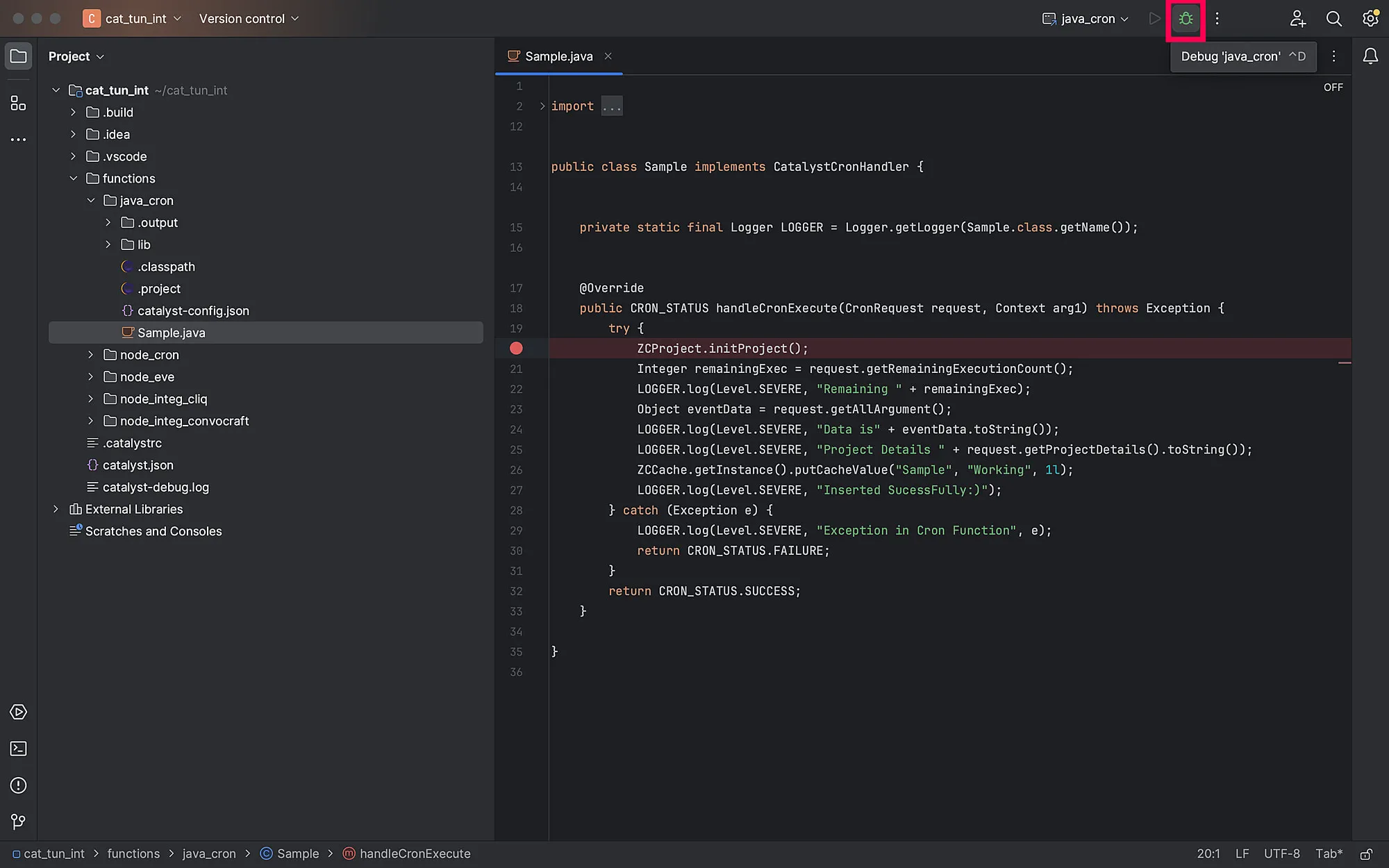The height and width of the screenshot is (868, 1389).
Task: Select the Sample.java editor tab
Action: tap(558, 56)
